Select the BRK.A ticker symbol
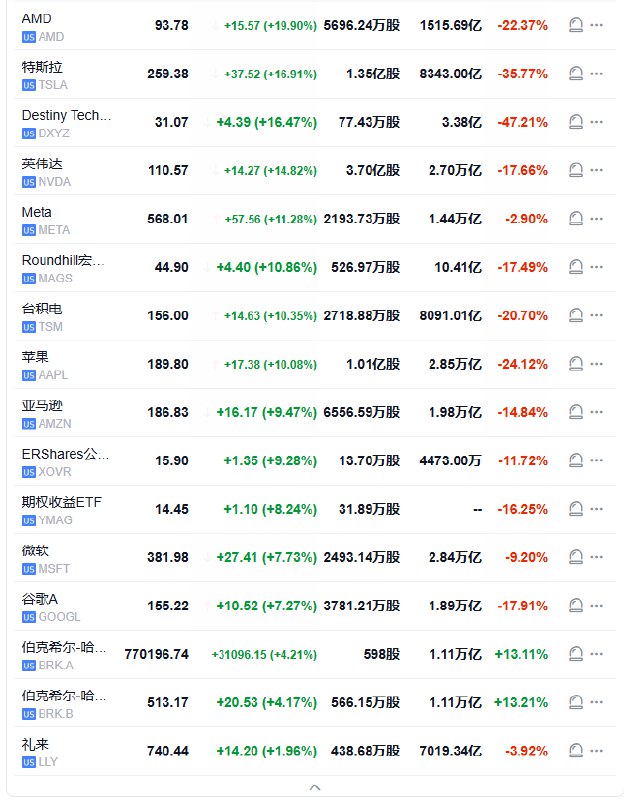 (x=56, y=665)
